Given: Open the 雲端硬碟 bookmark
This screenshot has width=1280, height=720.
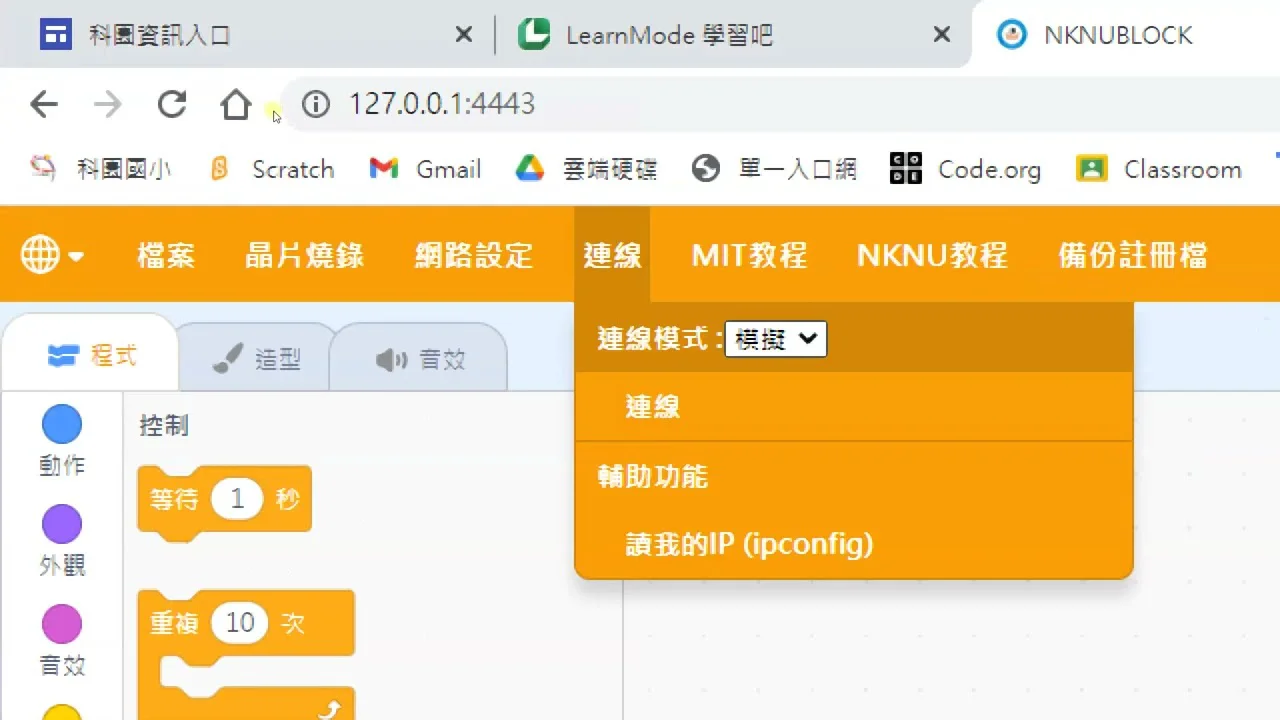Looking at the screenshot, I should click(586, 169).
